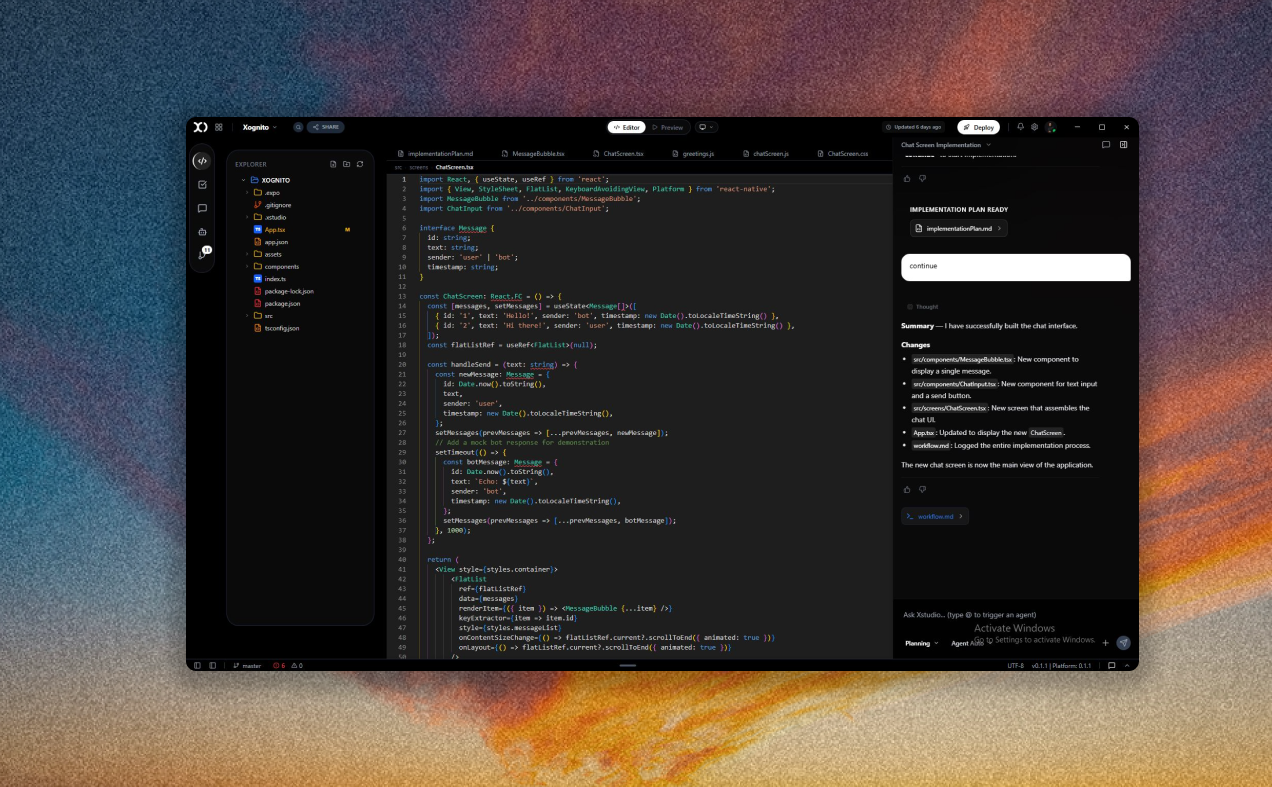Switch to the MessageBubble.tsx tab
This screenshot has width=1272, height=787.
(540, 152)
